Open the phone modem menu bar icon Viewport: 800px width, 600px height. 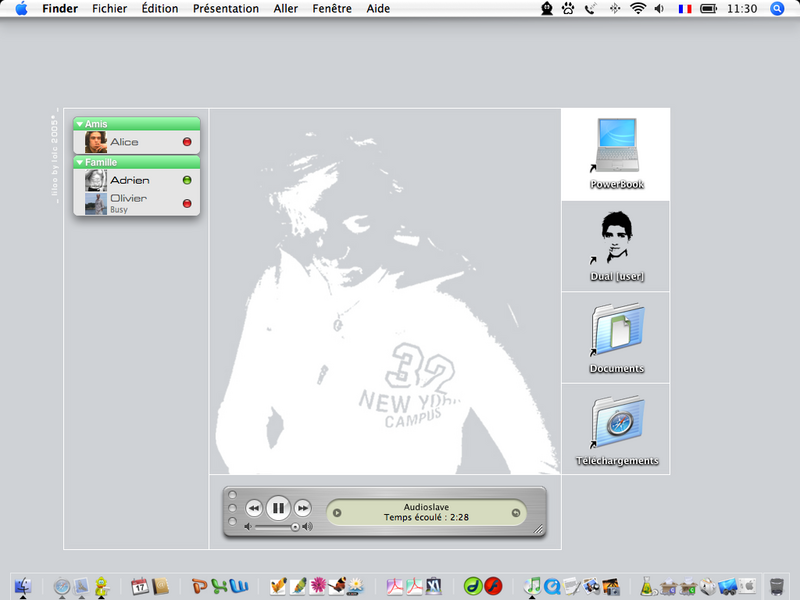click(x=591, y=8)
